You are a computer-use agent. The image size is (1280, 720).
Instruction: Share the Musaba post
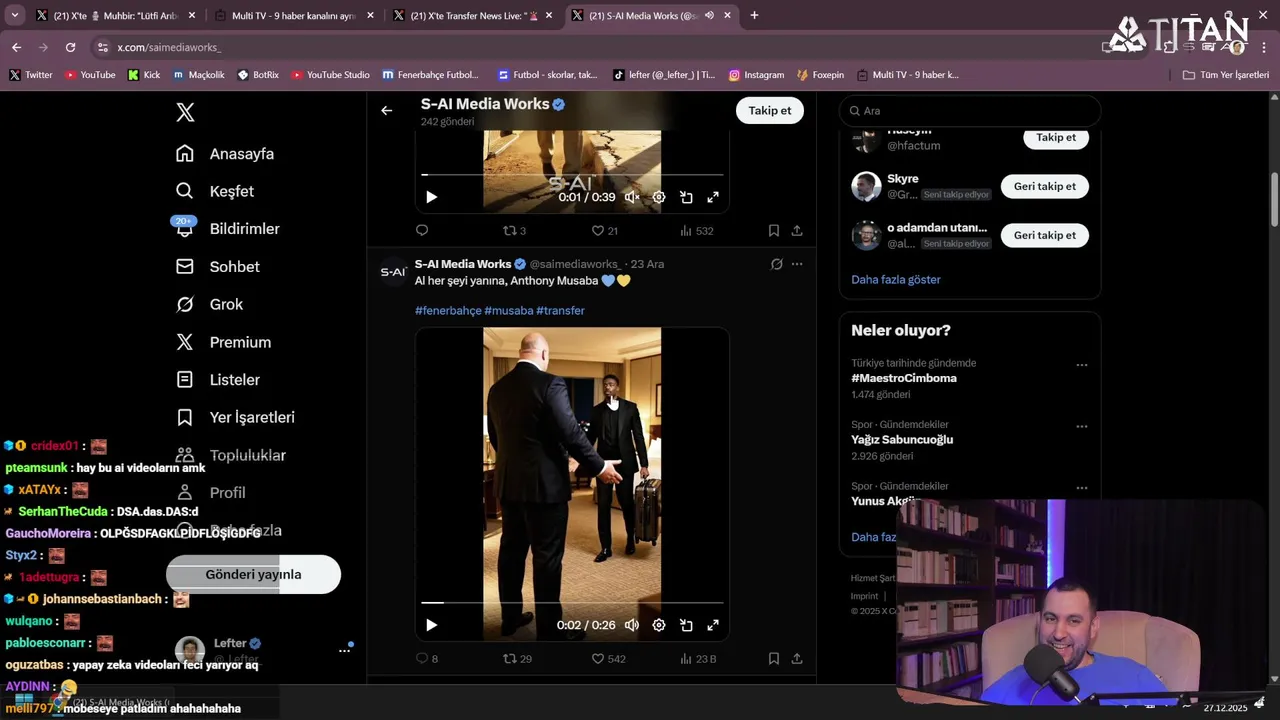[x=797, y=659]
